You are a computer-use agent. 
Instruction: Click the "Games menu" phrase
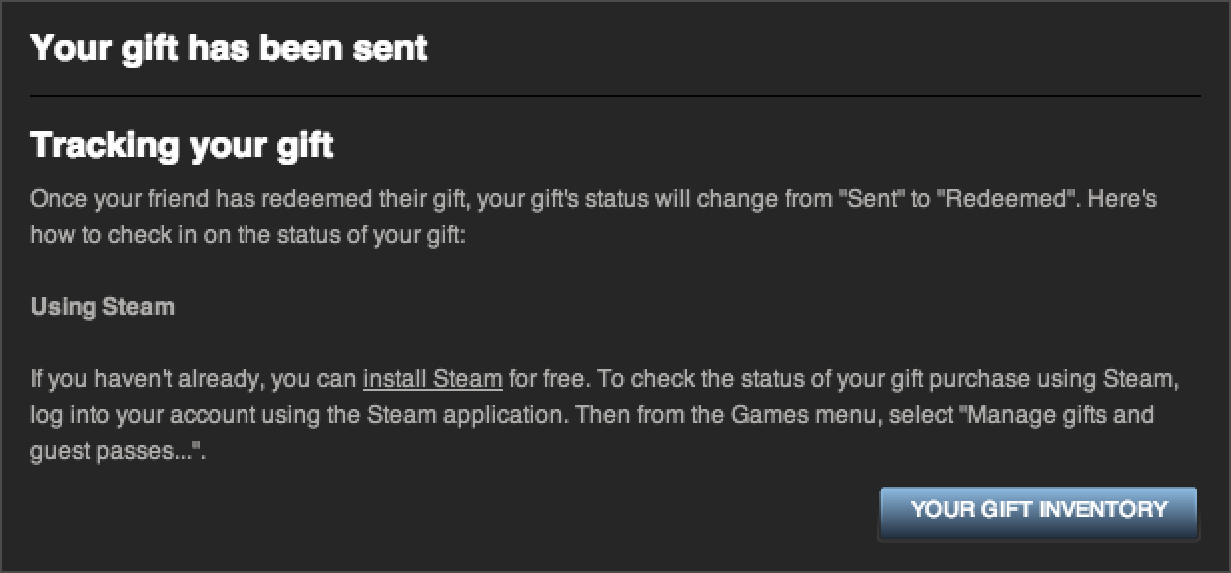811,414
